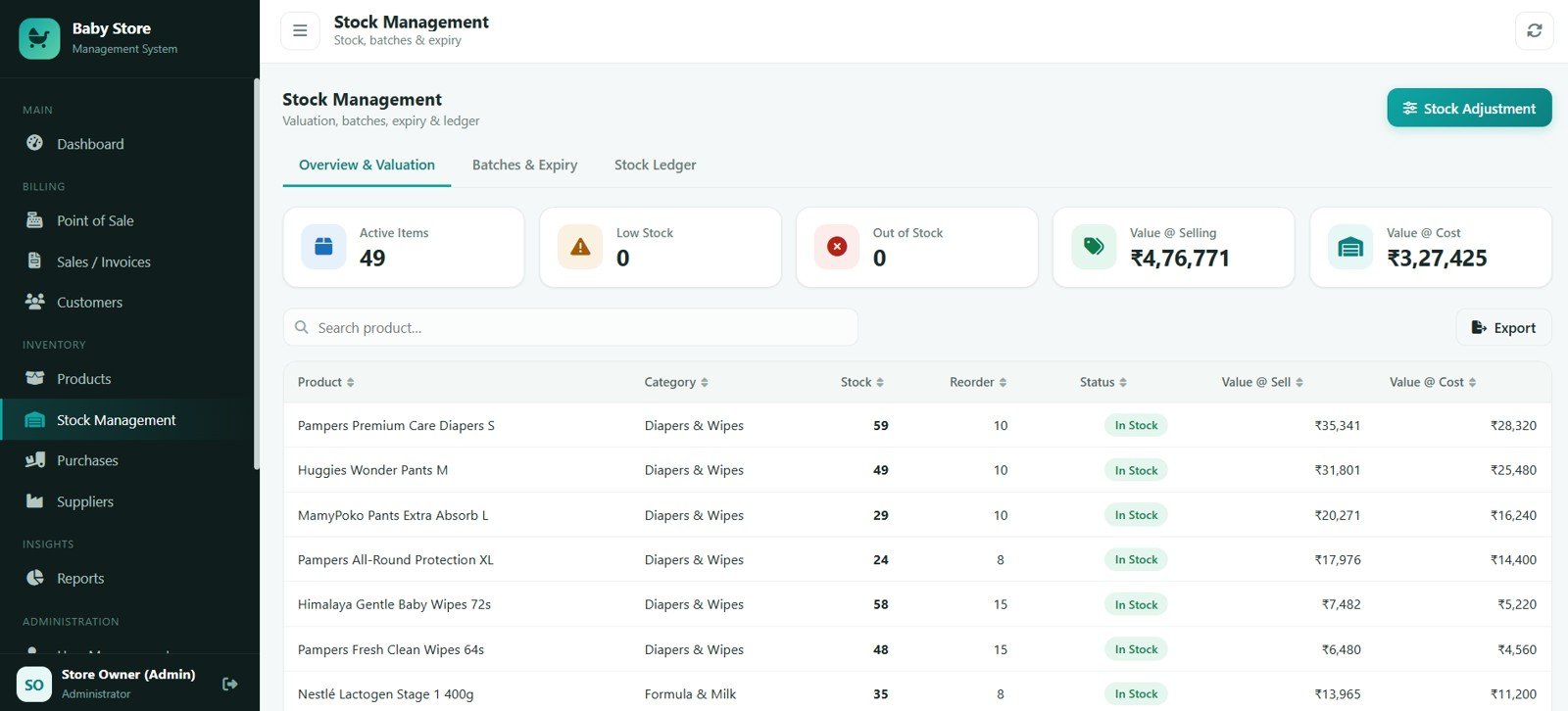
Task: Click the Suppliers factory icon
Action: click(34, 500)
